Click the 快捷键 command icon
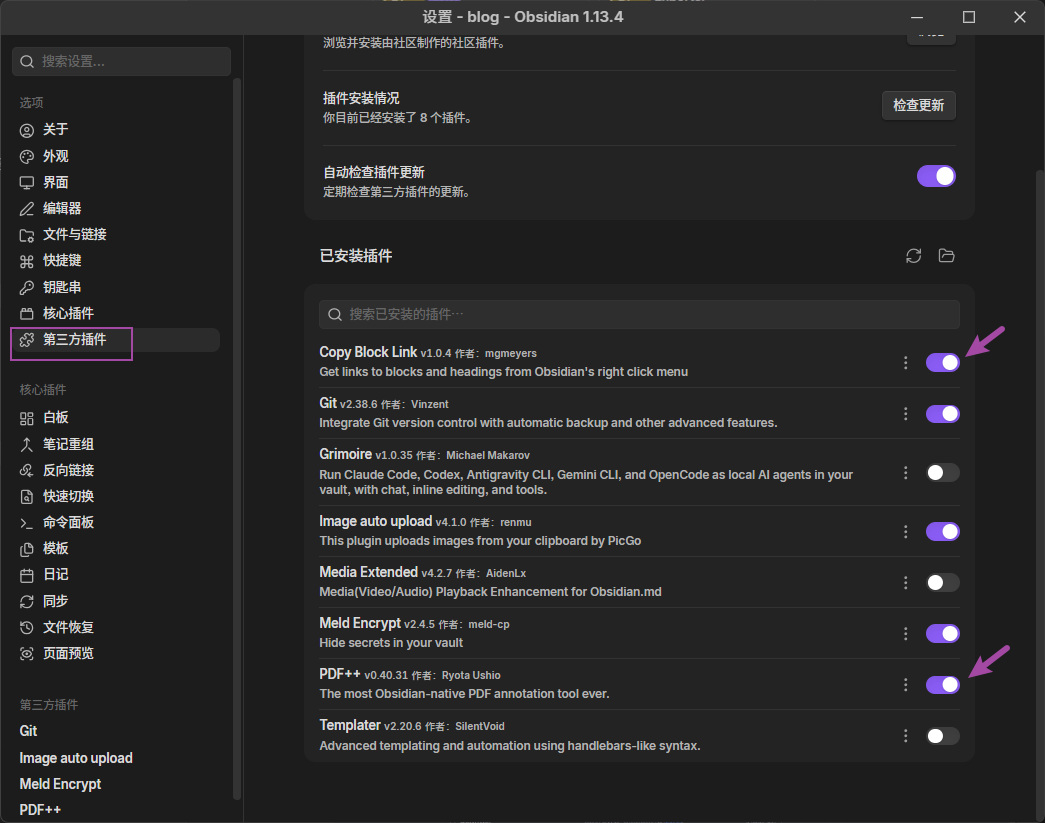 [x=27, y=261]
